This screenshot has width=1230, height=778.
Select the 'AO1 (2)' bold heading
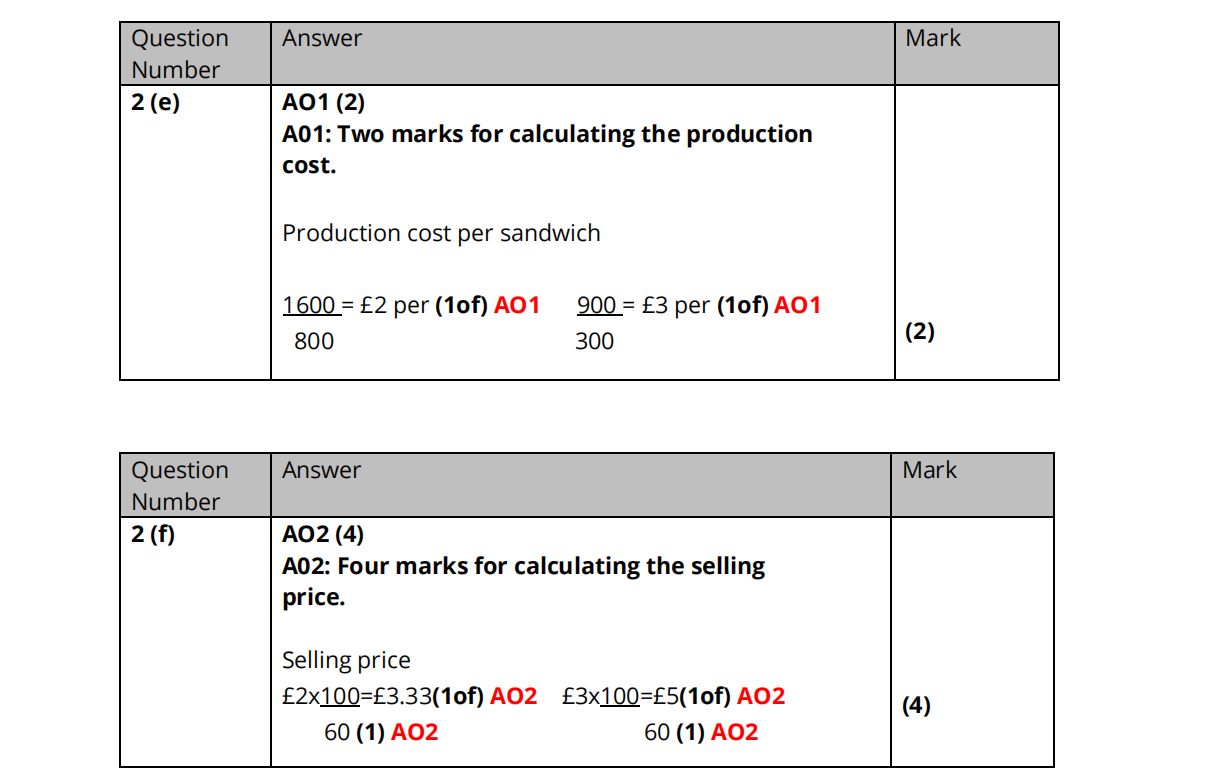pos(323,102)
